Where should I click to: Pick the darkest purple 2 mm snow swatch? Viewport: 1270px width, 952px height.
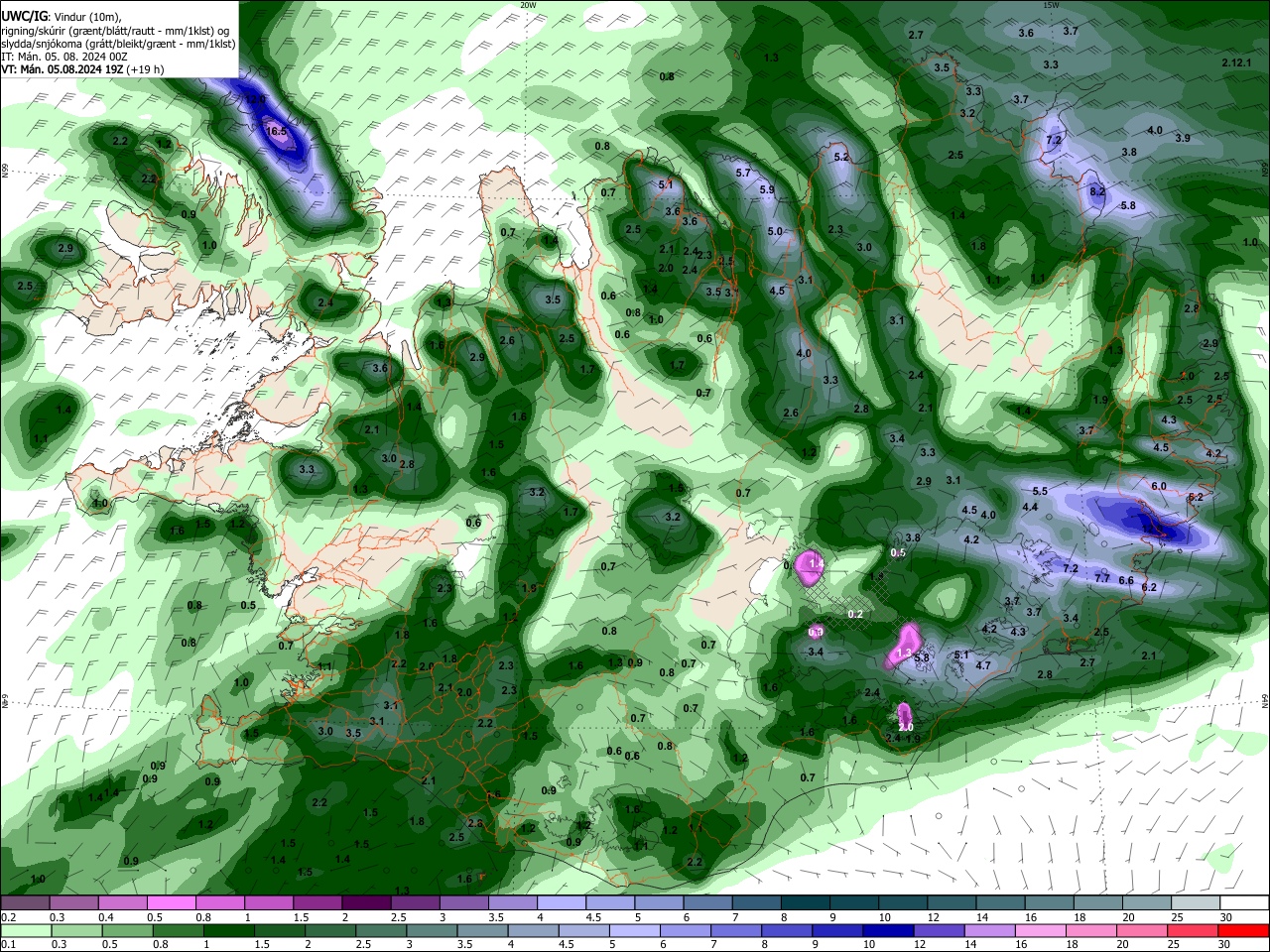[x=366, y=903]
